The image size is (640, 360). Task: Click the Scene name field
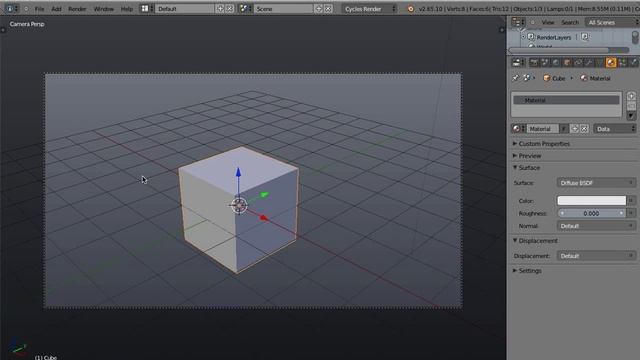tap(283, 9)
